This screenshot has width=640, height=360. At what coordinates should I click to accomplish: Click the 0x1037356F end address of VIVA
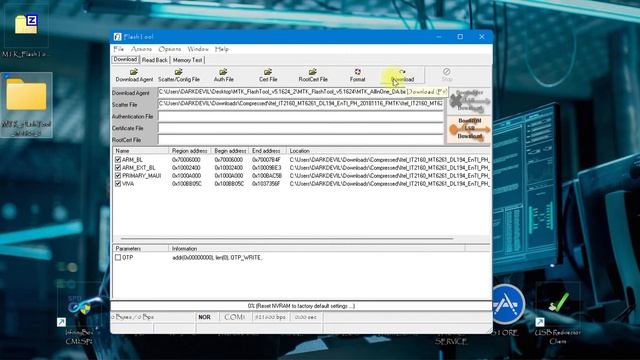(266, 184)
